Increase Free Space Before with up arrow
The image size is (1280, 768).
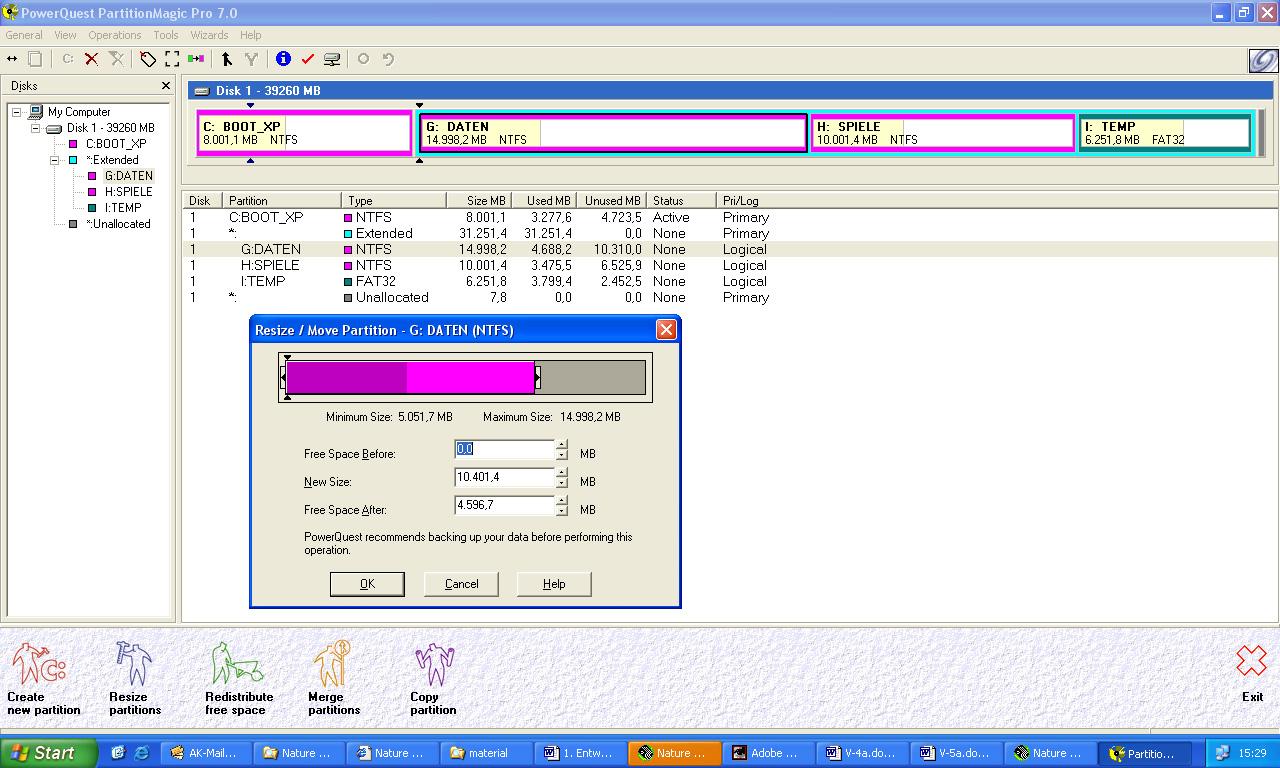point(562,445)
